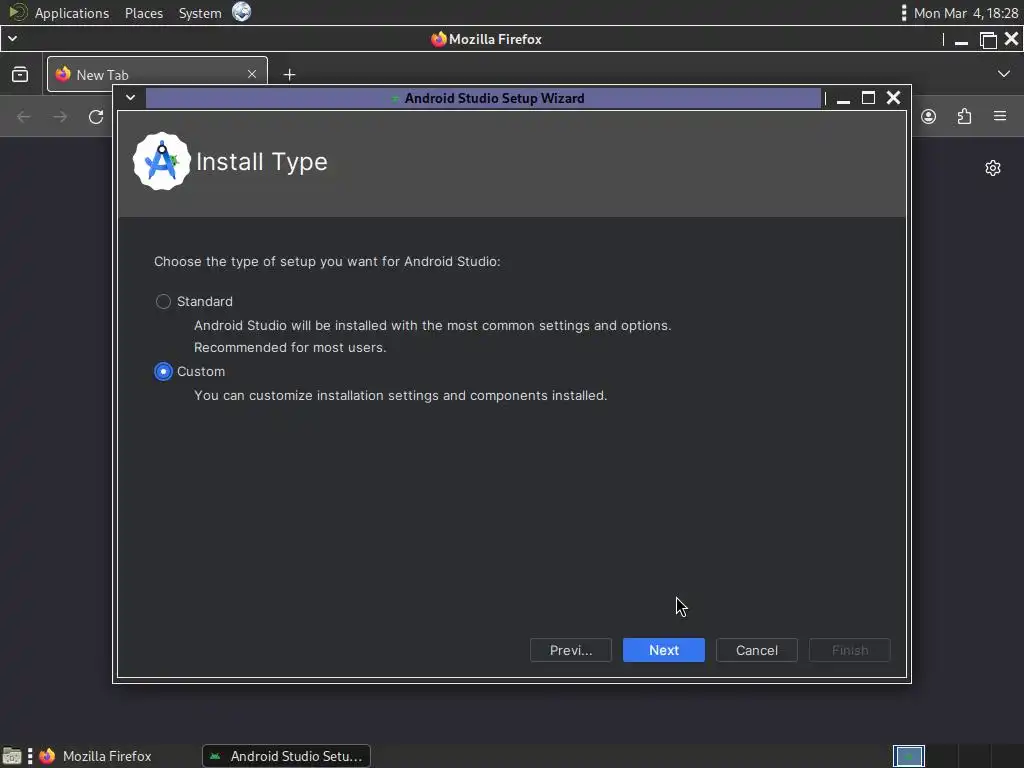Minimize the Android Studio Setup Wizard window
The height and width of the screenshot is (768, 1024).
coord(843,99)
